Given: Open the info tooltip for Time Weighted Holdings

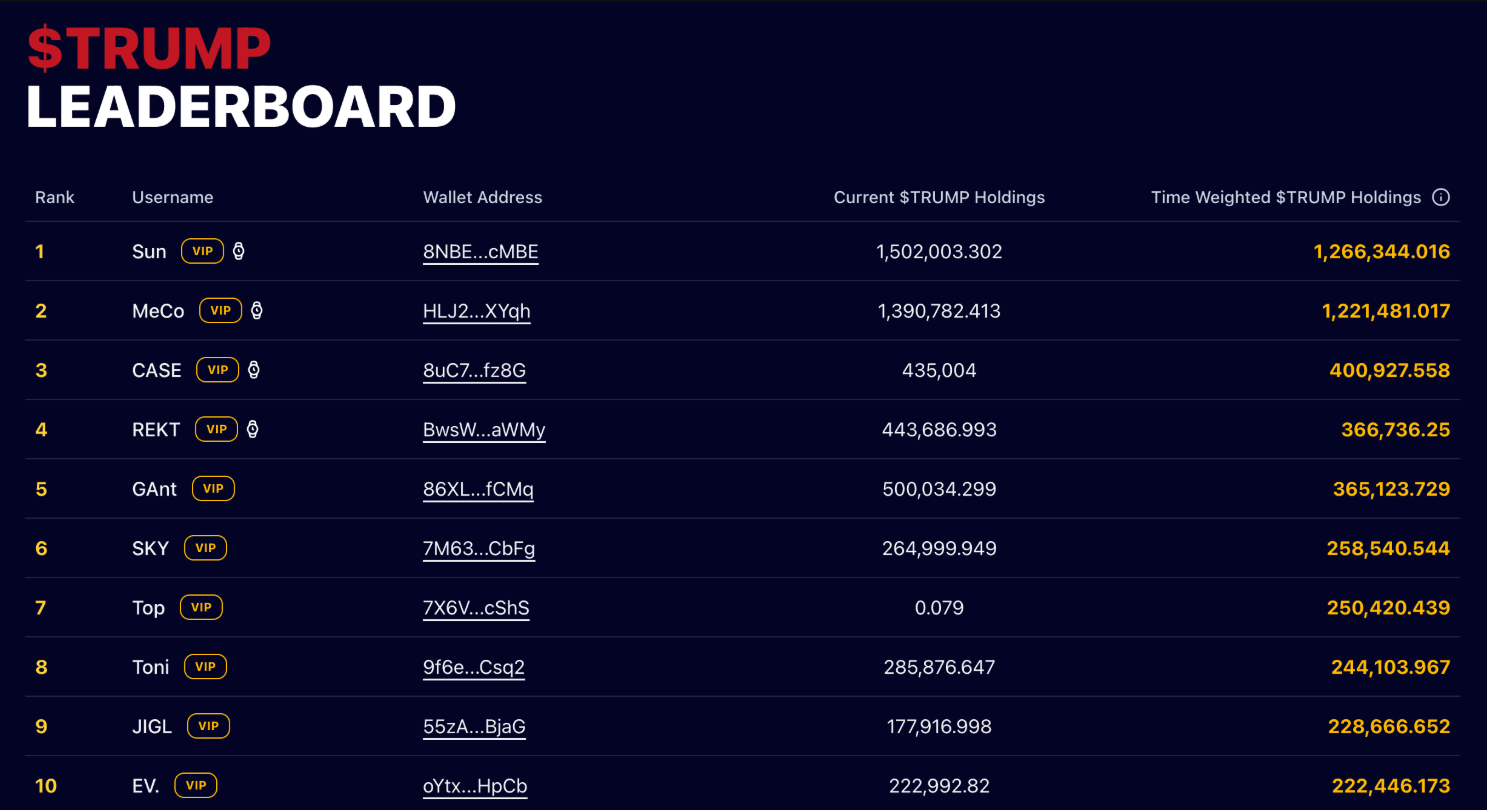Looking at the screenshot, I should click(1440, 197).
